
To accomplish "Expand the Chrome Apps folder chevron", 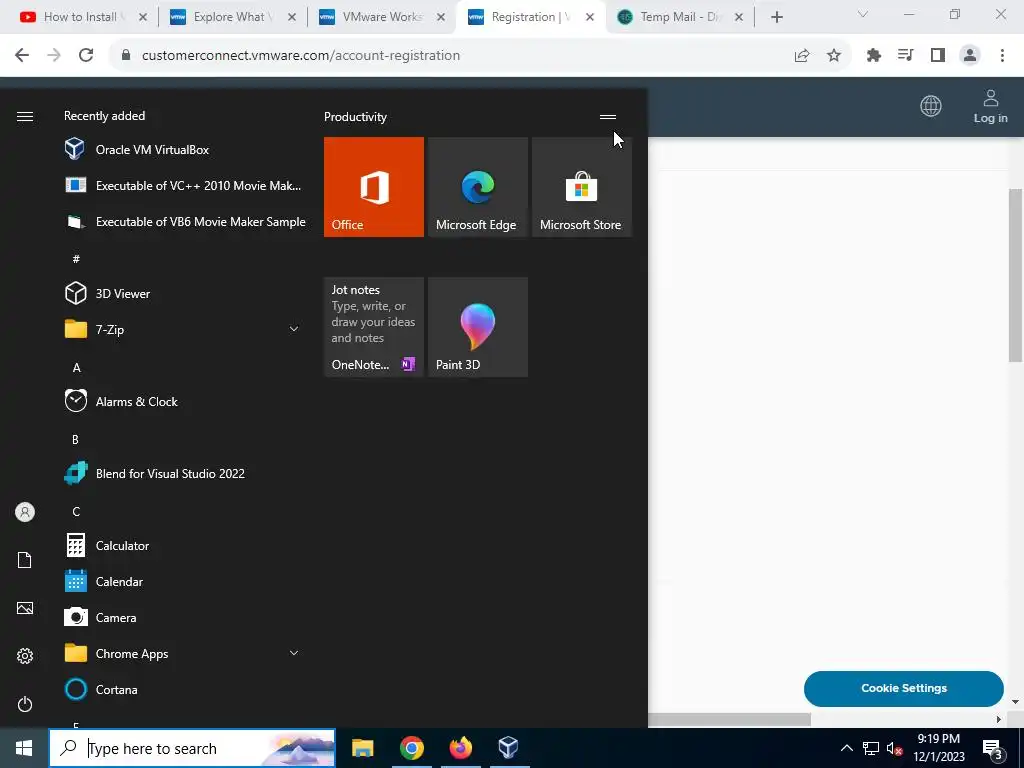I will [294, 653].
